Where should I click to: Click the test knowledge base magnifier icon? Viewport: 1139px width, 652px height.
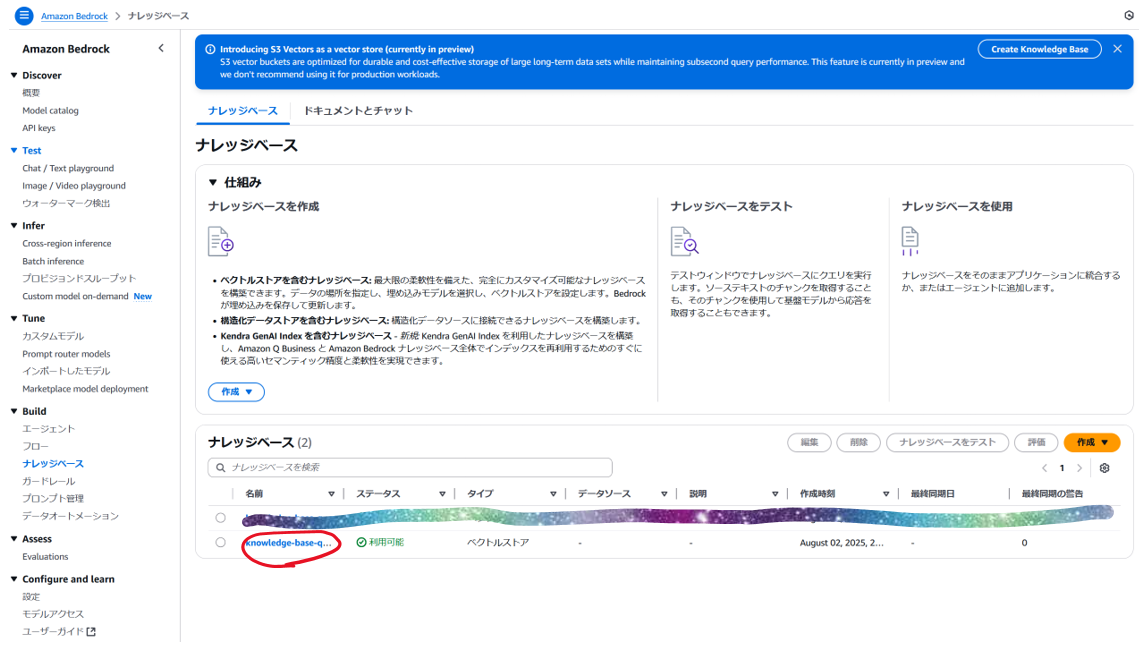coord(684,242)
